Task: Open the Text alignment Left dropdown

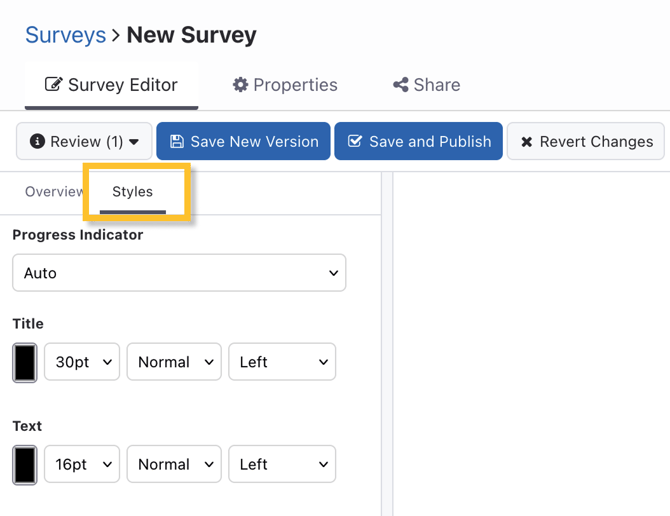Action: (x=282, y=464)
